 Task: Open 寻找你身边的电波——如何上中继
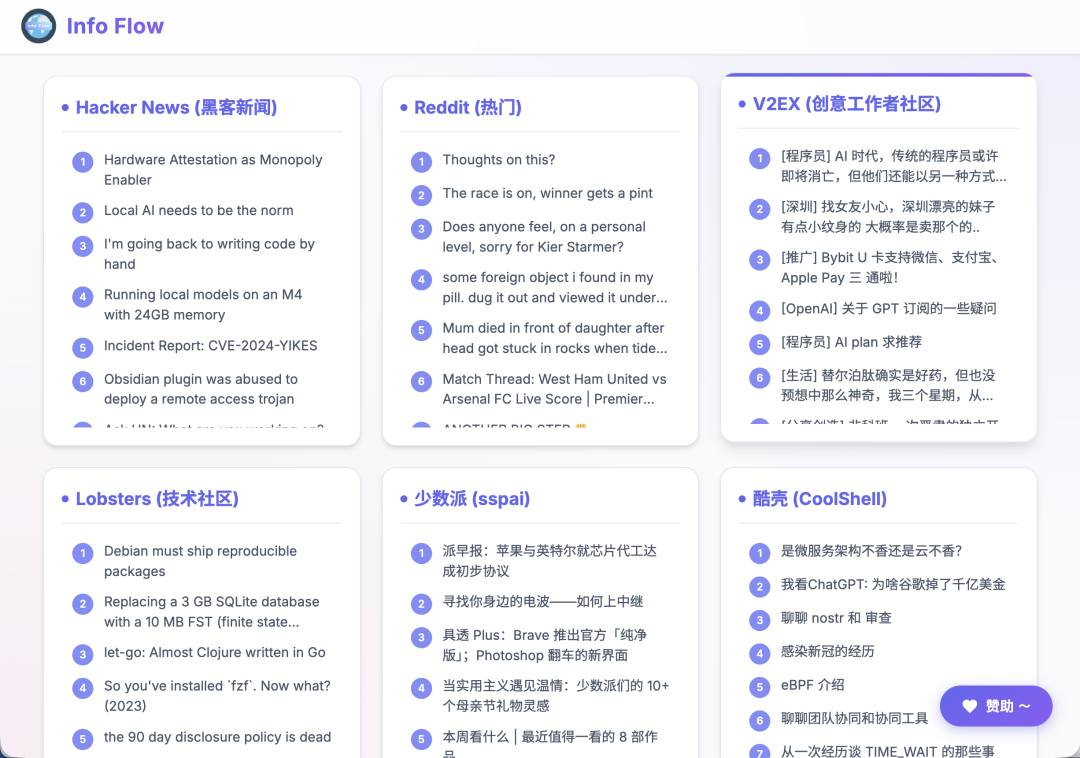(543, 602)
